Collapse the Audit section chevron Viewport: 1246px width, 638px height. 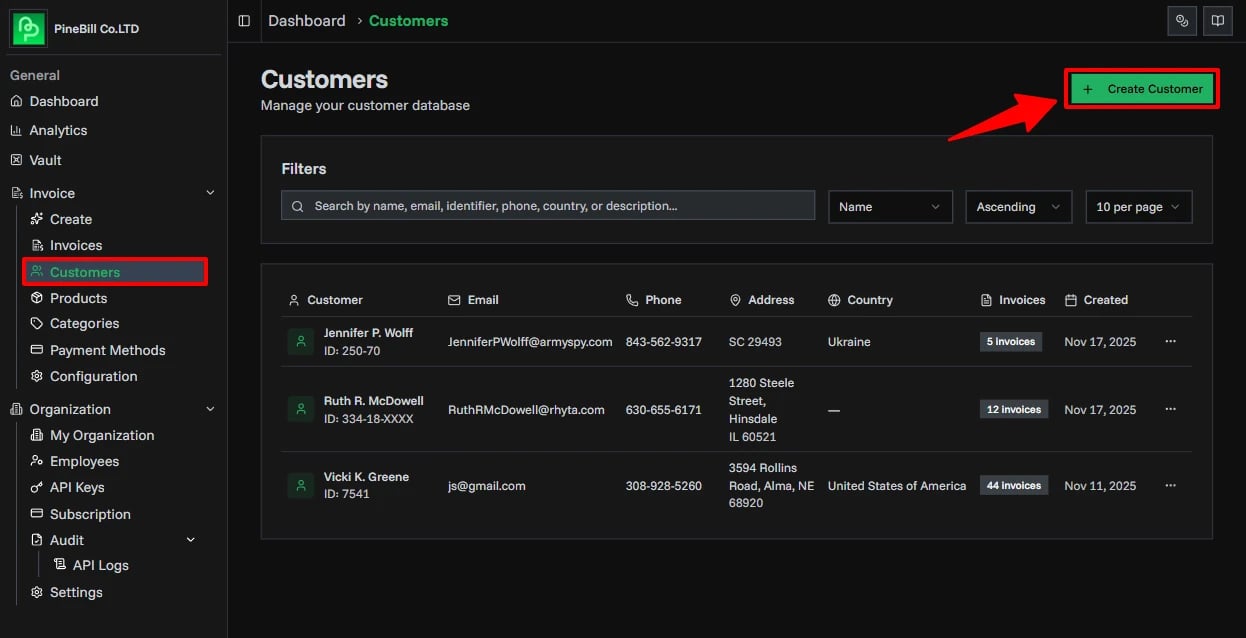pyautogui.click(x=190, y=539)
